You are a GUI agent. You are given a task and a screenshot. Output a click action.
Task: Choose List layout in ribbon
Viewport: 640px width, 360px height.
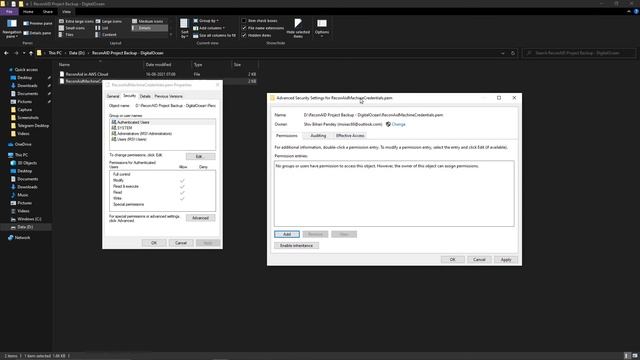[x=102, y=28]
